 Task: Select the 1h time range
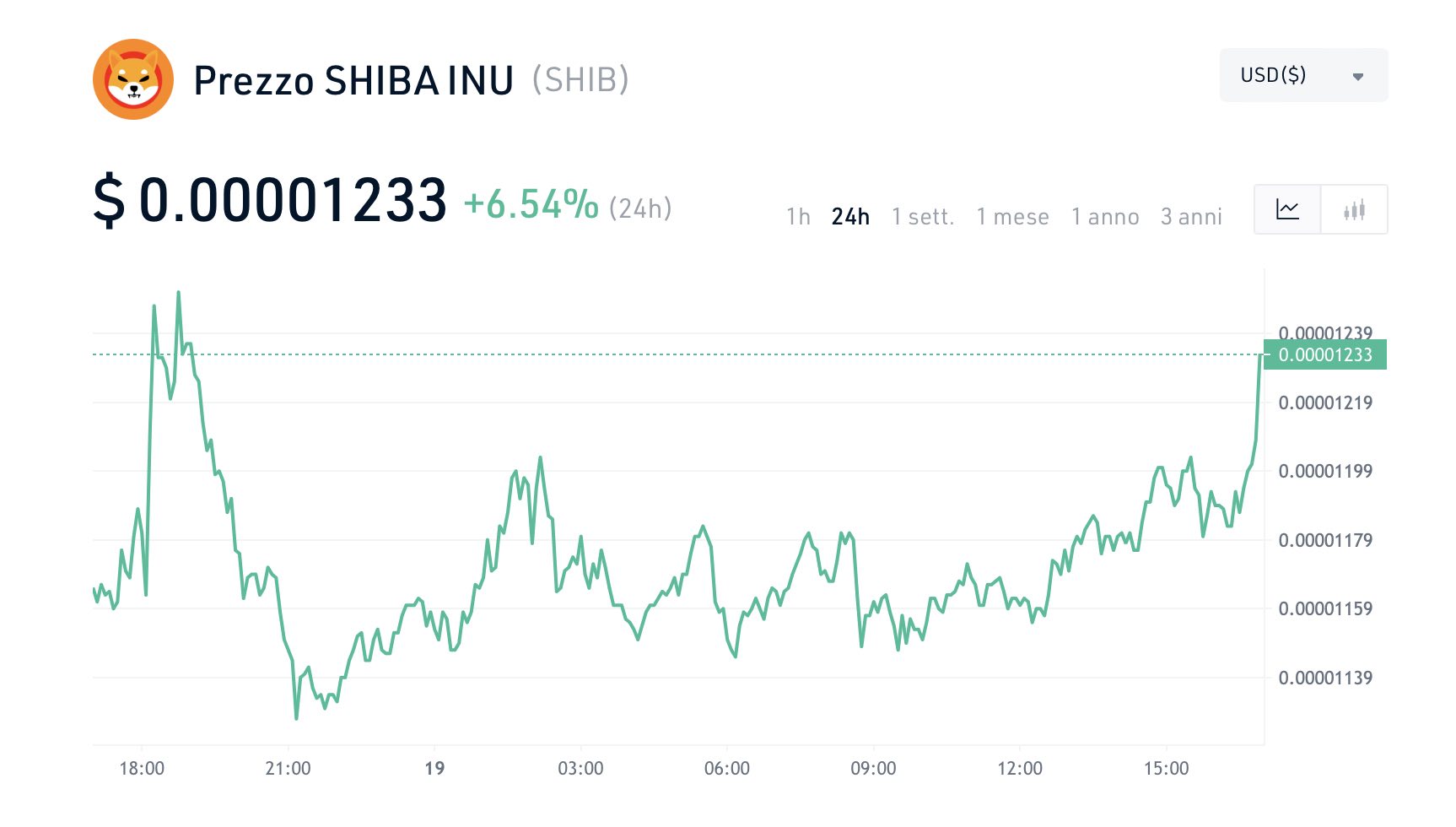pos(798,217)
